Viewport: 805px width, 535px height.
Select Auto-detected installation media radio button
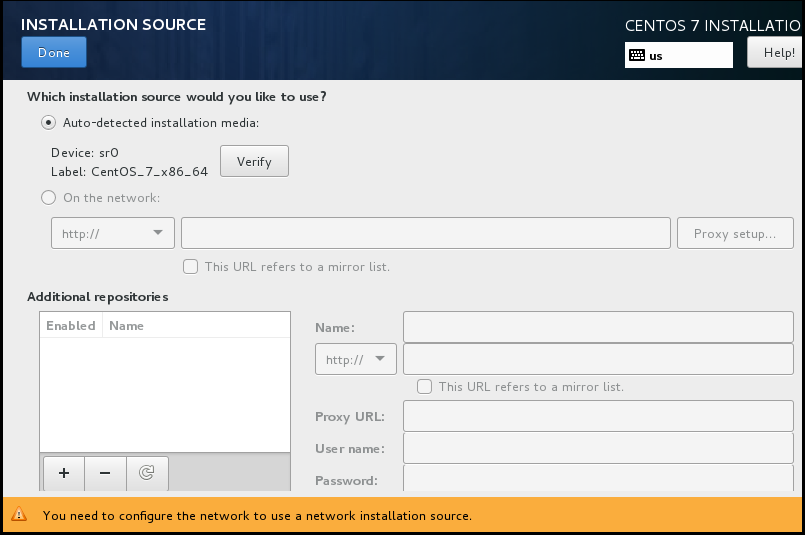(x=48, y=123)
